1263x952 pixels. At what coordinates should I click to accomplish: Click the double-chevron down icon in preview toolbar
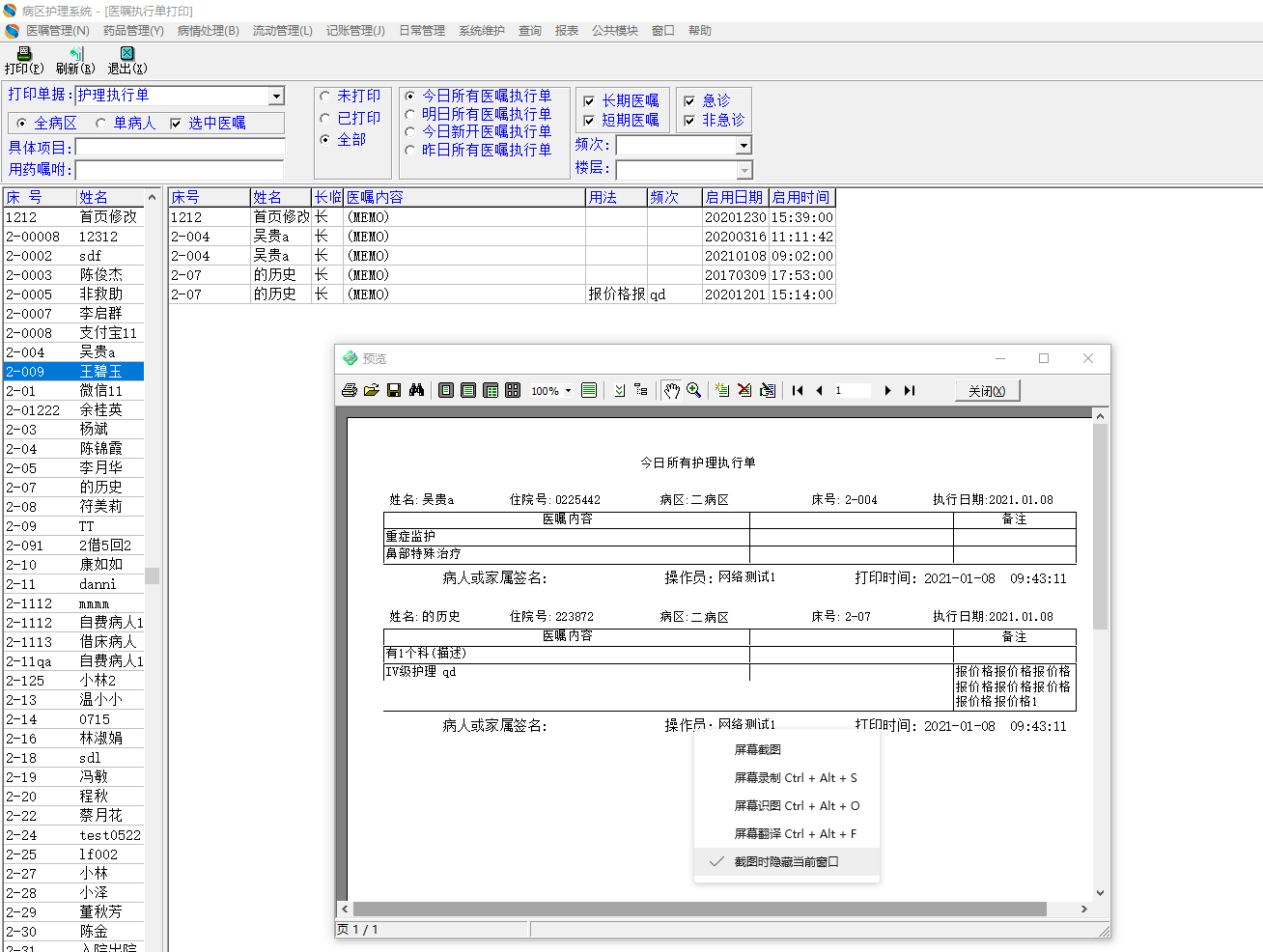tap(619, 390)
